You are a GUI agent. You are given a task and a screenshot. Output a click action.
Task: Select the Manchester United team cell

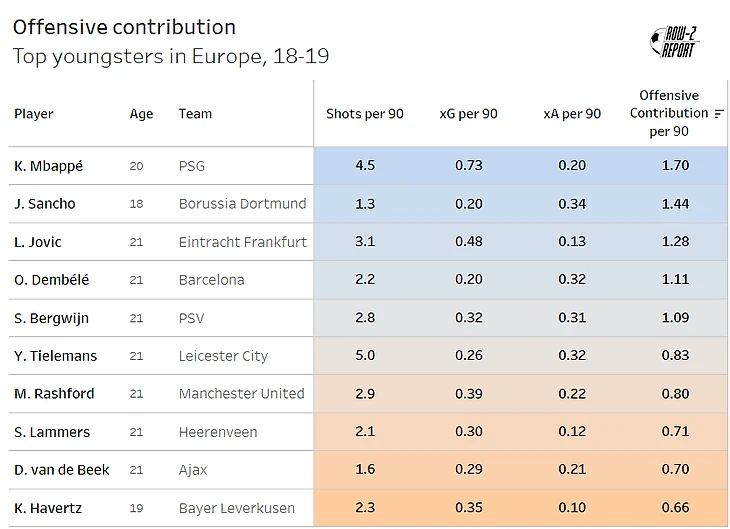coord(241,394)
